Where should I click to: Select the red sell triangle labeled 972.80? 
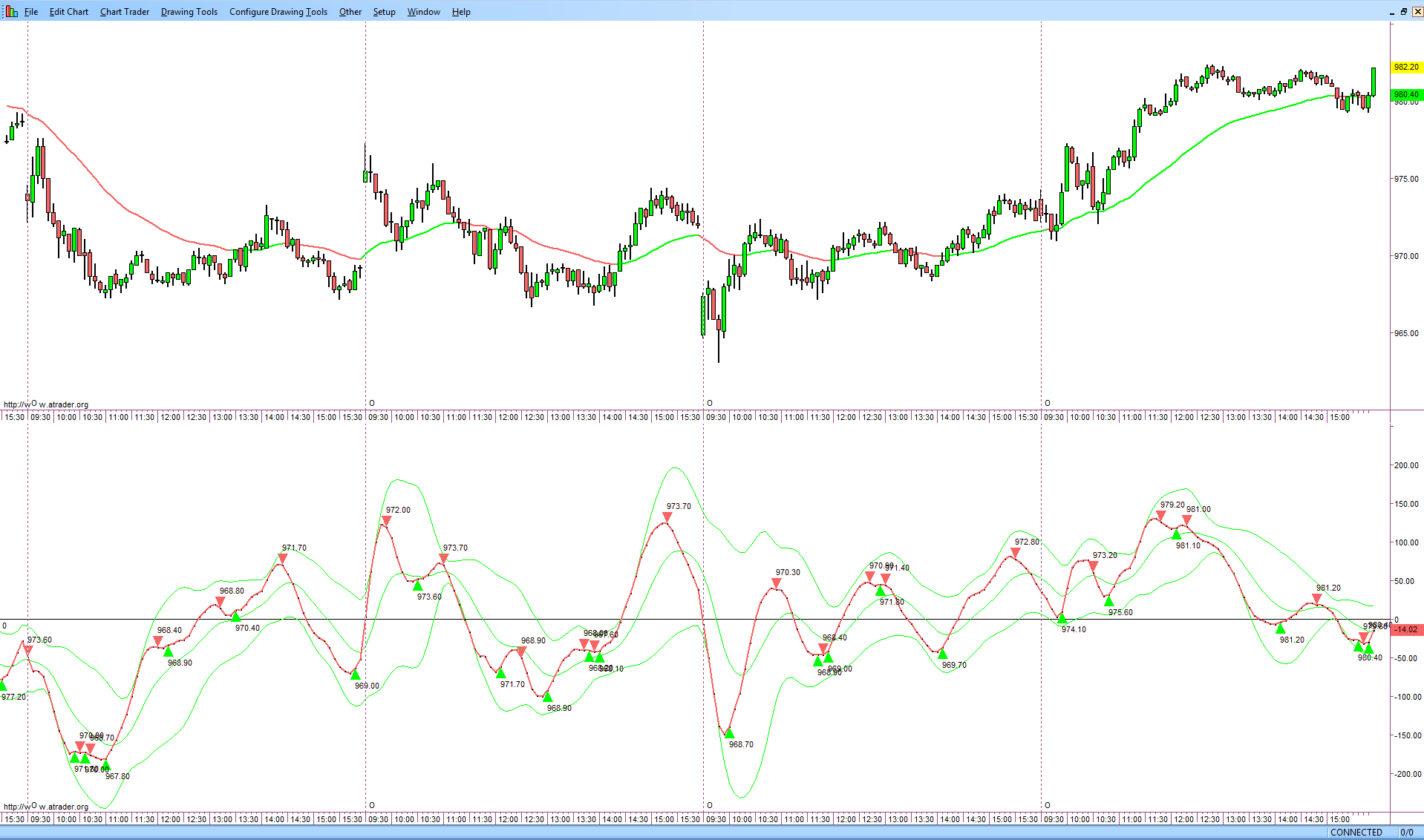click(1015, 554)
